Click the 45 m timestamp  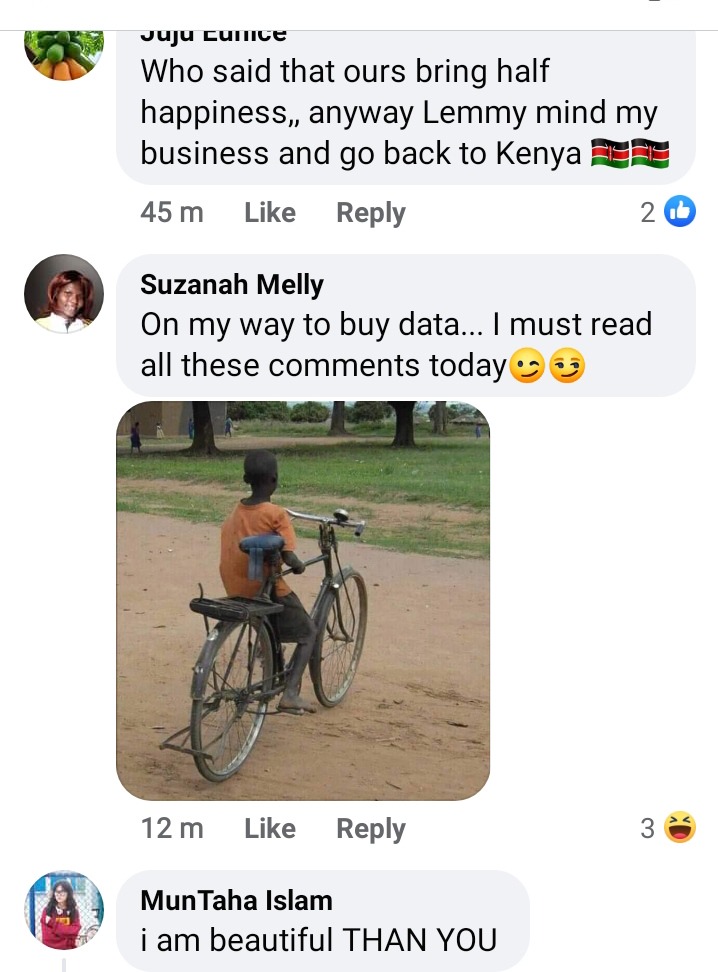pos(172,213)
